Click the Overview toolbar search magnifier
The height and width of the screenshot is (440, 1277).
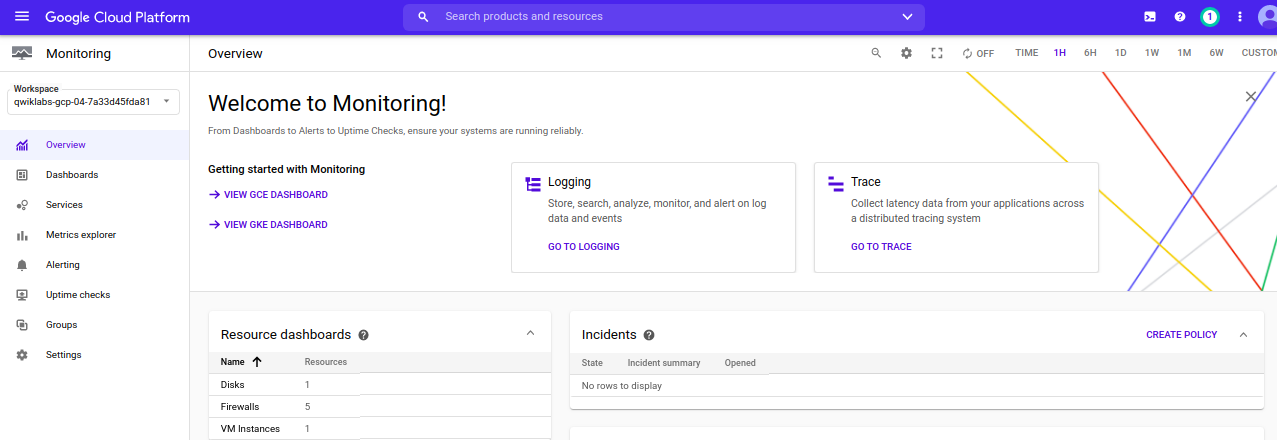pyautogui.click(x=876, y=53)
